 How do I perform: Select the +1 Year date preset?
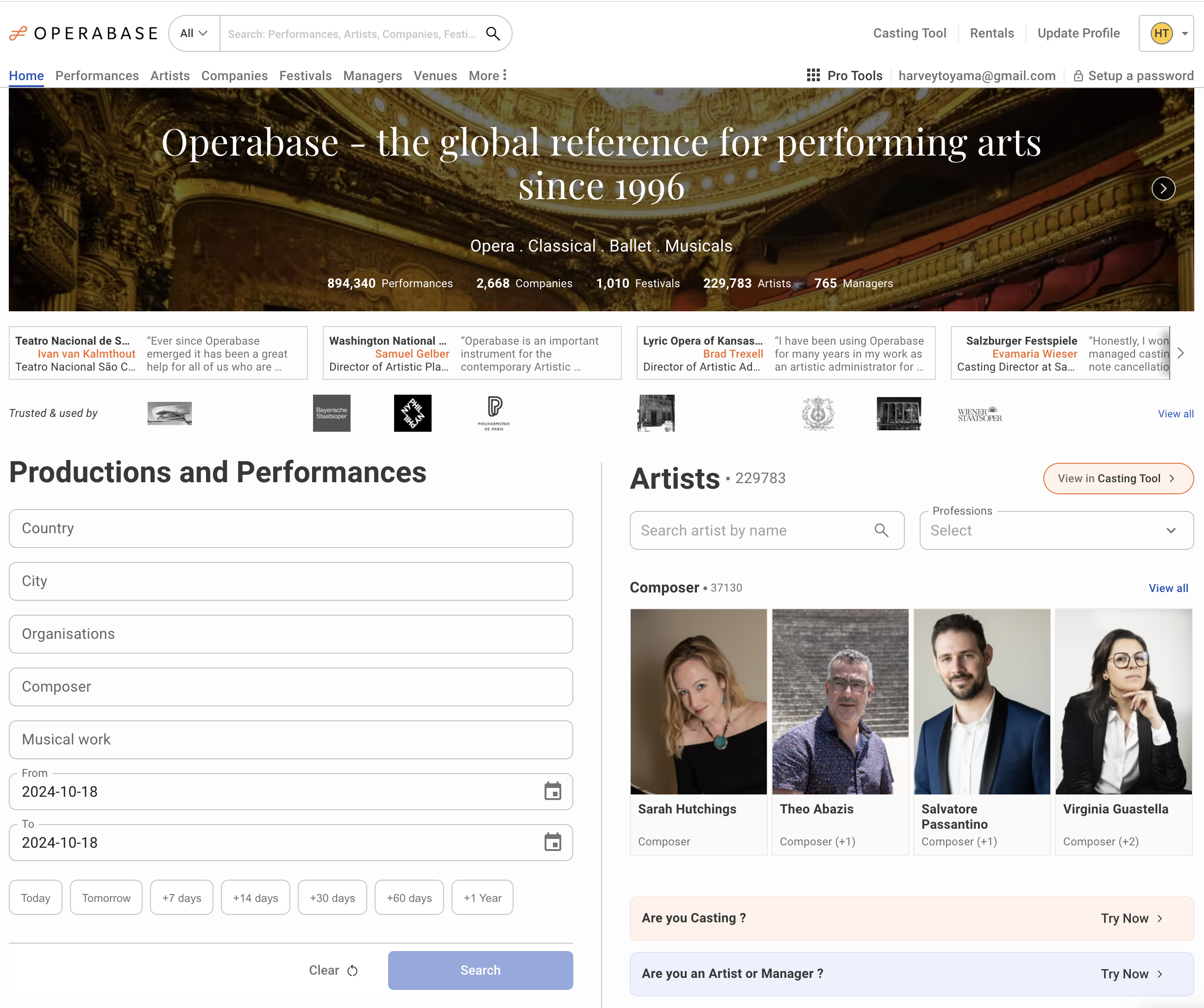tap(482, 897)
